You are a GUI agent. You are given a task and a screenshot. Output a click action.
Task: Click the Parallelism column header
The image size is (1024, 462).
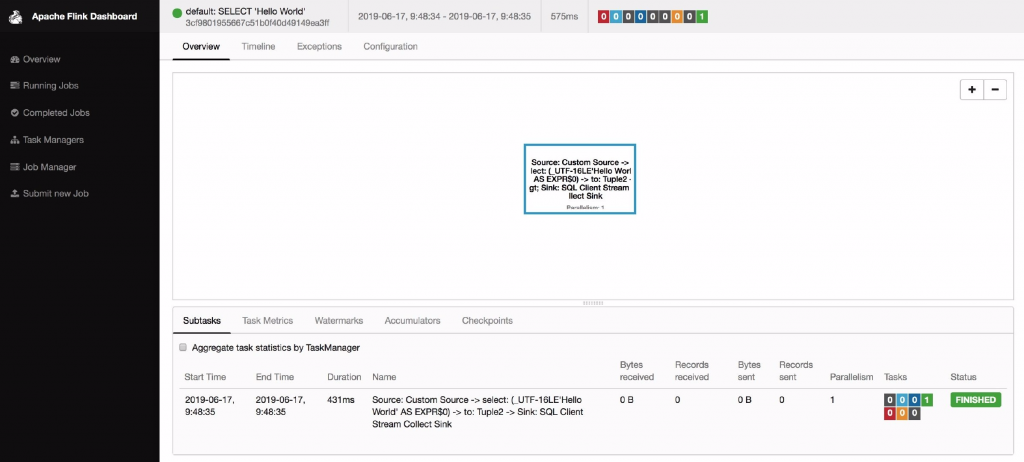pos(852,377)
